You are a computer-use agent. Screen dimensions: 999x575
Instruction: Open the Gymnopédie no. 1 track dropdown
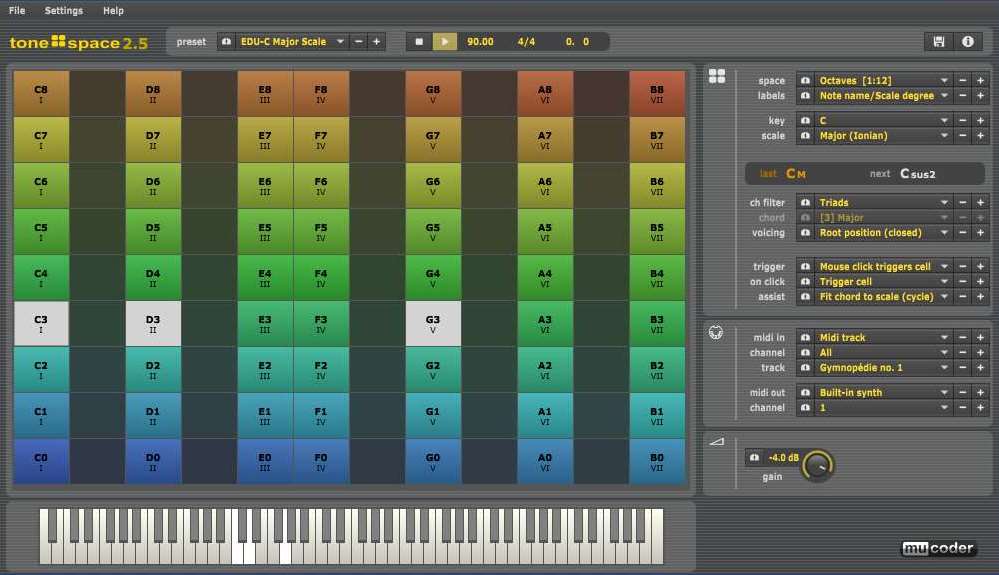(x=882, y=368)
